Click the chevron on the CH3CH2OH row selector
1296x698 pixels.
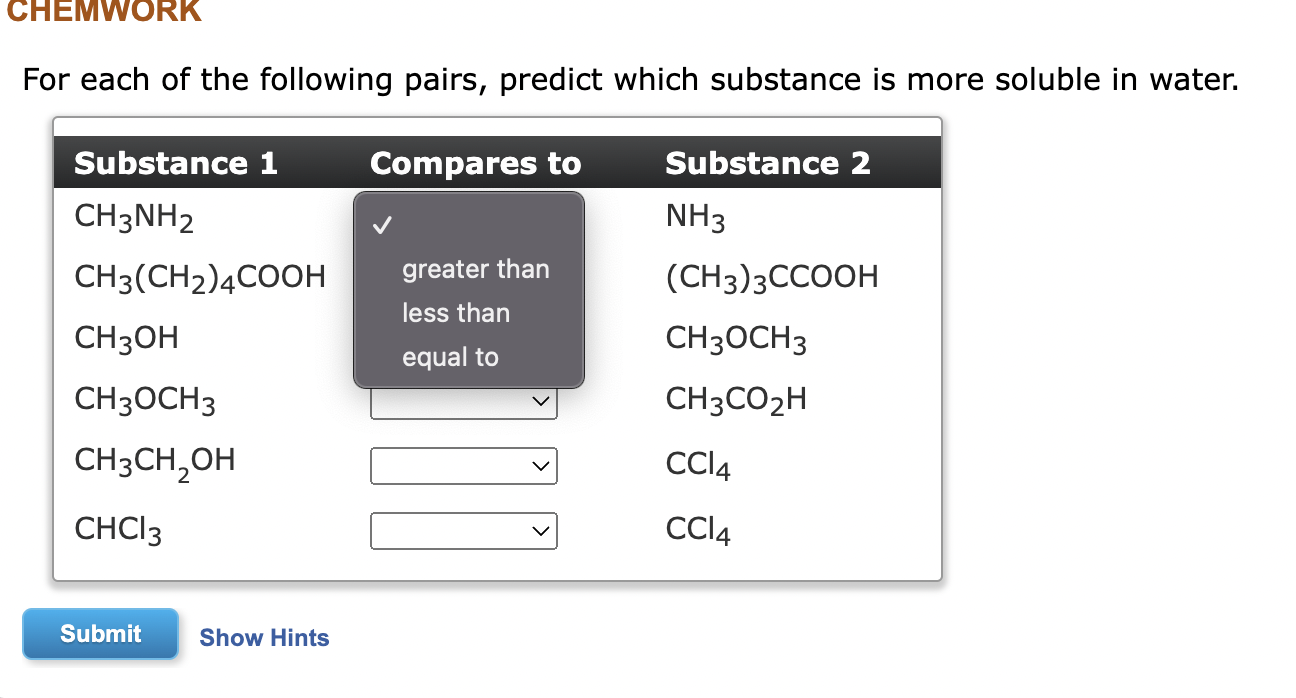click(541, 465)
